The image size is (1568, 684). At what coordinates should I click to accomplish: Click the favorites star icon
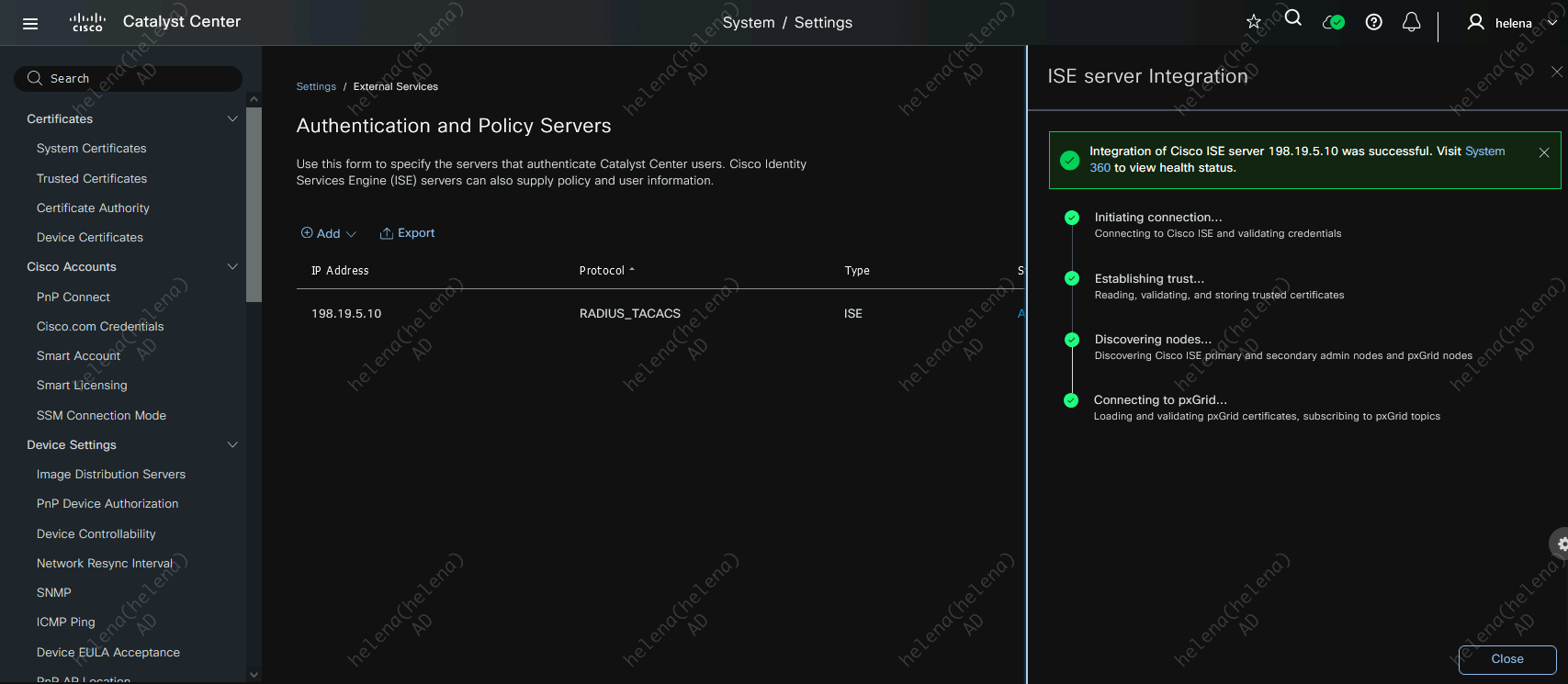point(1254,22)
